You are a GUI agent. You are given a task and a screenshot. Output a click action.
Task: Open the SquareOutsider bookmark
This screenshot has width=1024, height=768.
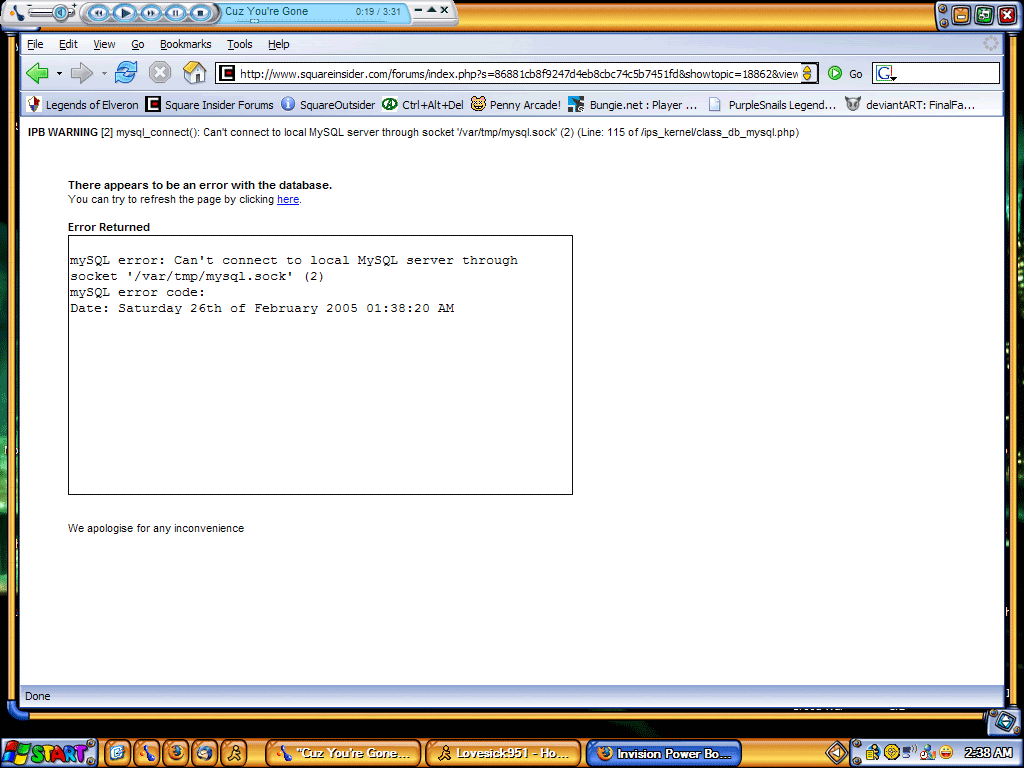328,104
